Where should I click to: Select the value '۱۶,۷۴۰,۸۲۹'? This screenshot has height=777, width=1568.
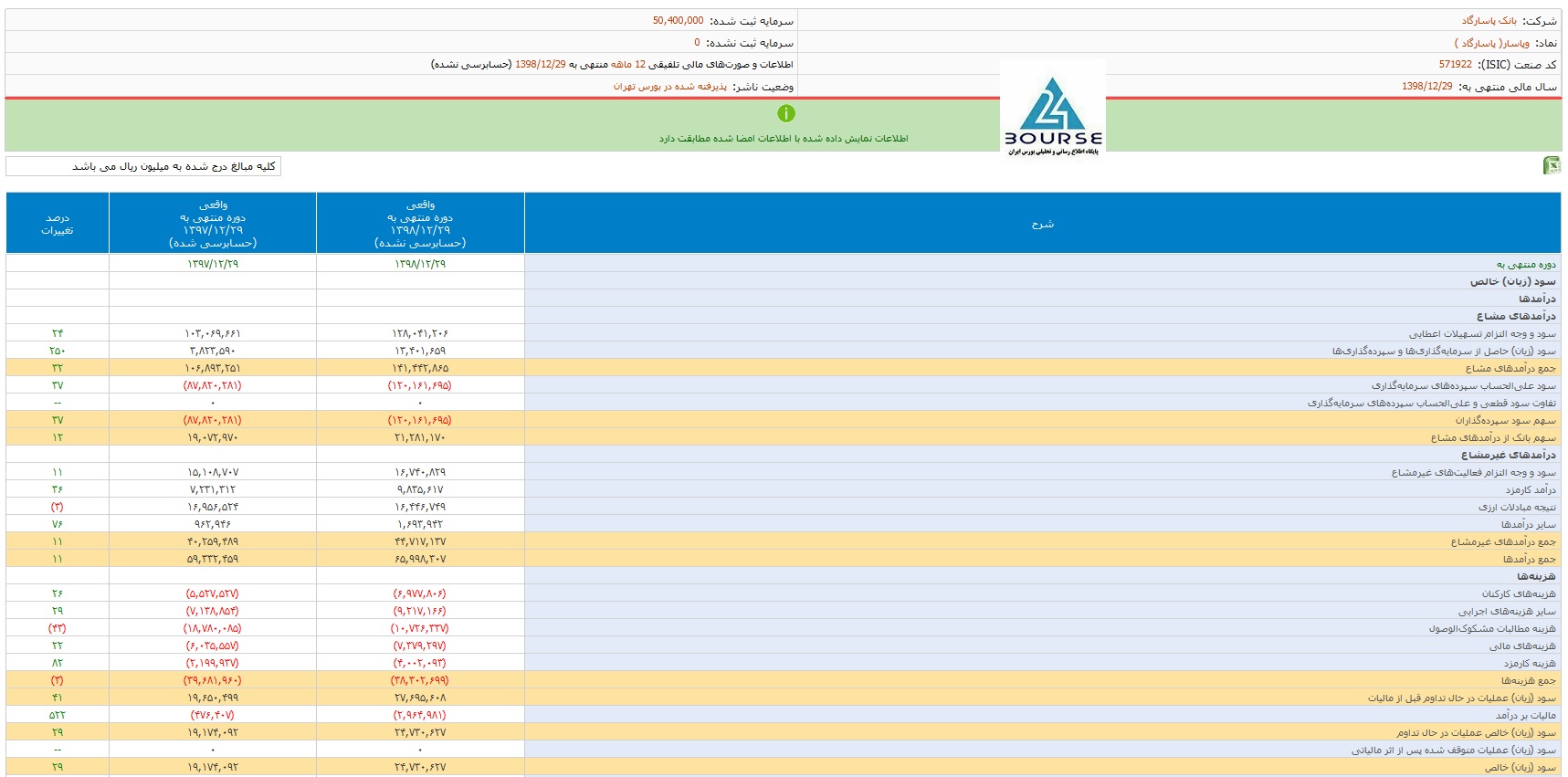pyautogui.click(x=420, y=472)
